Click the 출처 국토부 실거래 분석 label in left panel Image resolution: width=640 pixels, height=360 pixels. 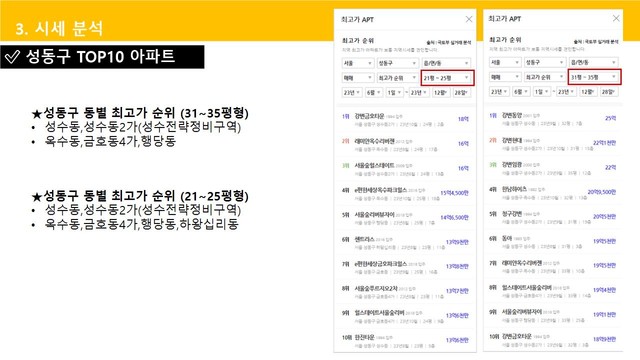pos(449,42)
